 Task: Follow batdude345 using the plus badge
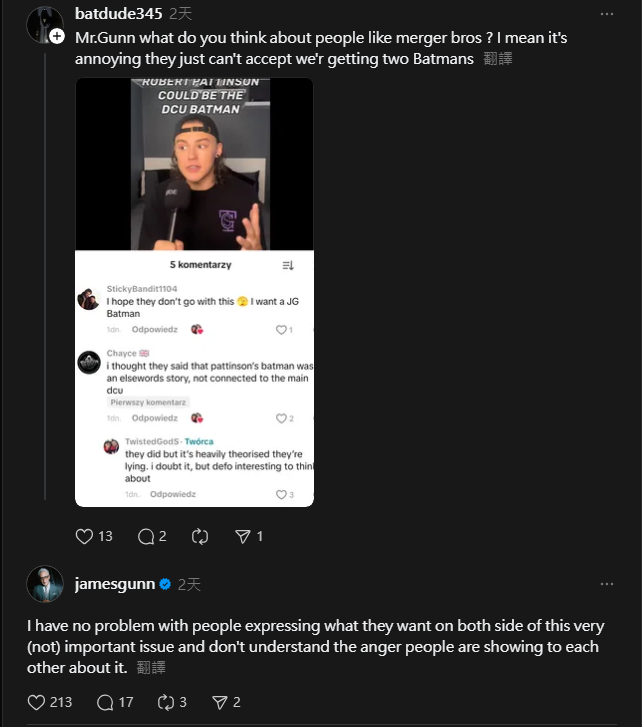point(57,36)
